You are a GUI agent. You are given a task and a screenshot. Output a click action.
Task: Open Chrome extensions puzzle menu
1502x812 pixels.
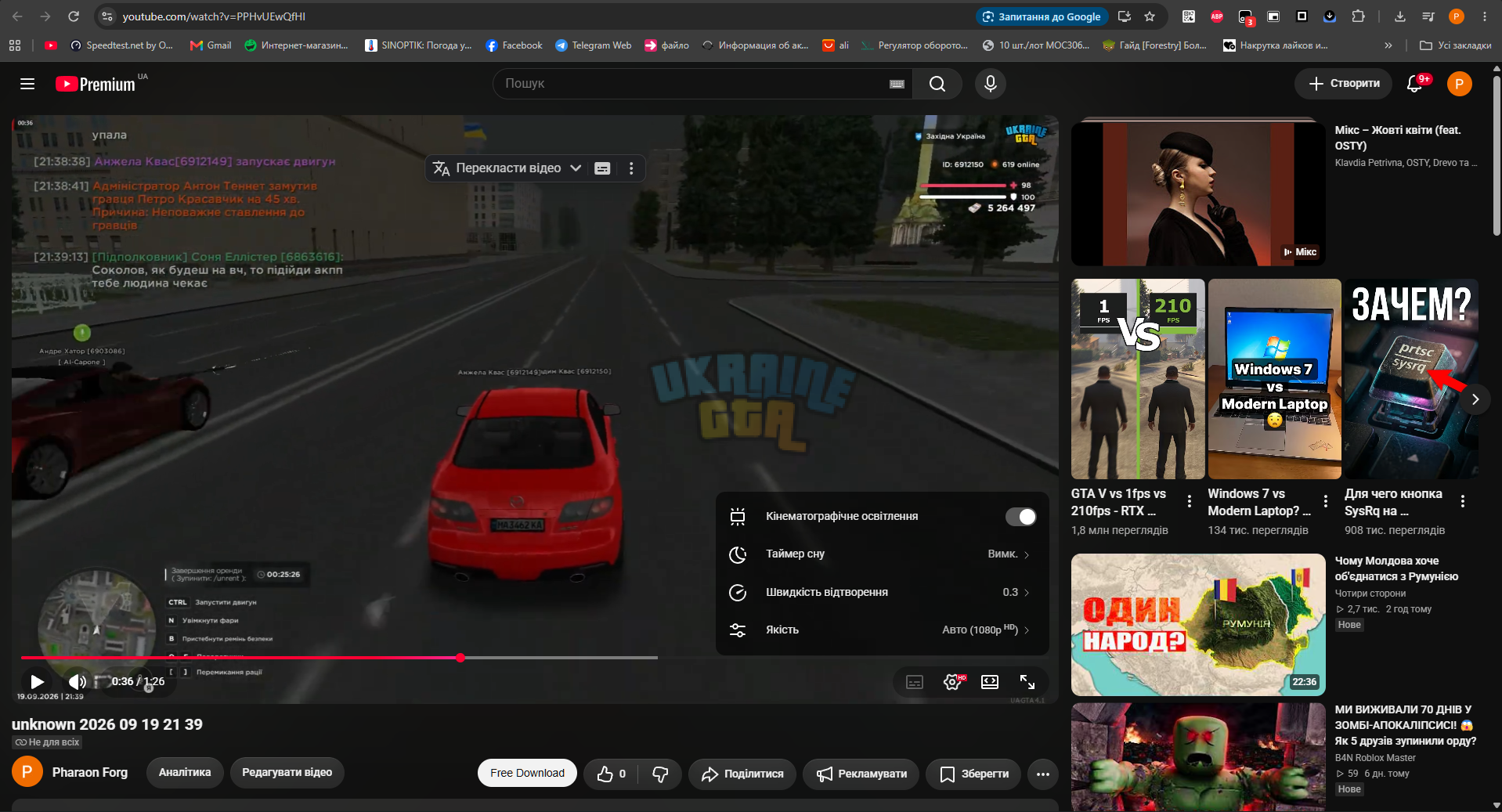click(1359, 16)
